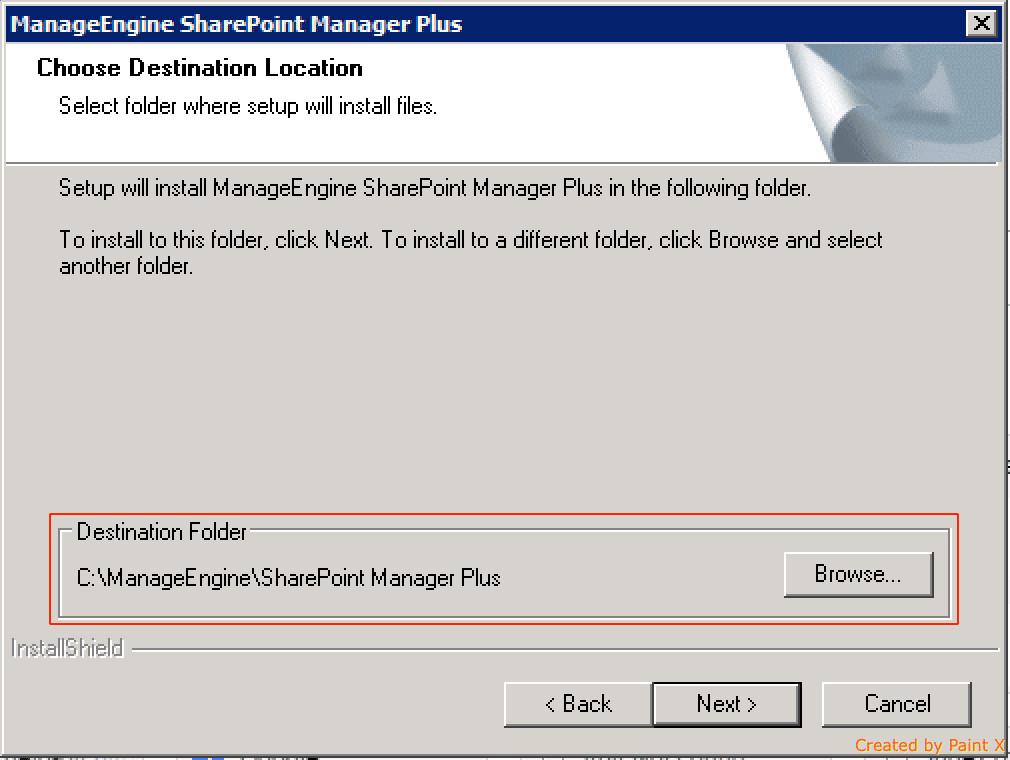Click the 'To install to this folder' instruction
The height and width of the screenshot is (760, 1010).
coord(470,241)
